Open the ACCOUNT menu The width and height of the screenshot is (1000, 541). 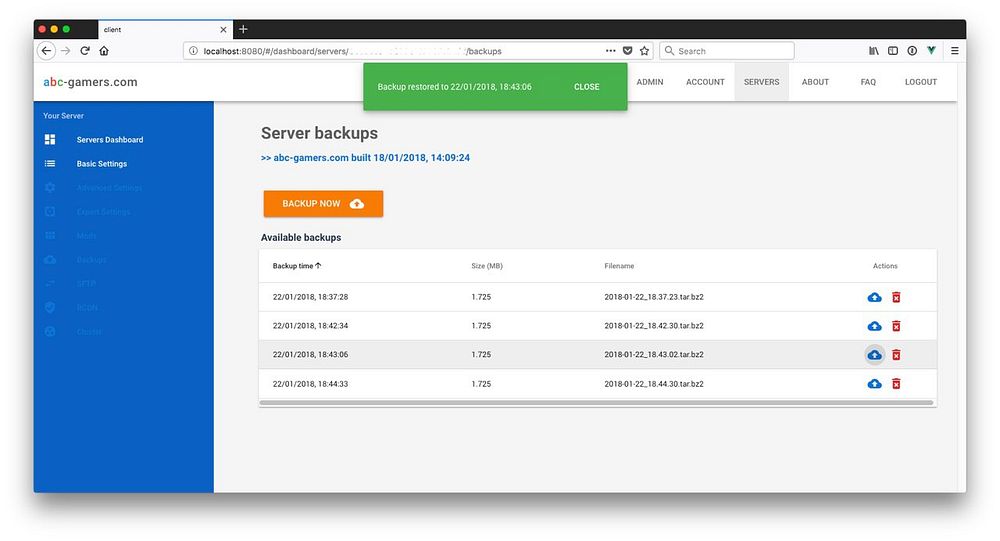[x=705, y=82]
